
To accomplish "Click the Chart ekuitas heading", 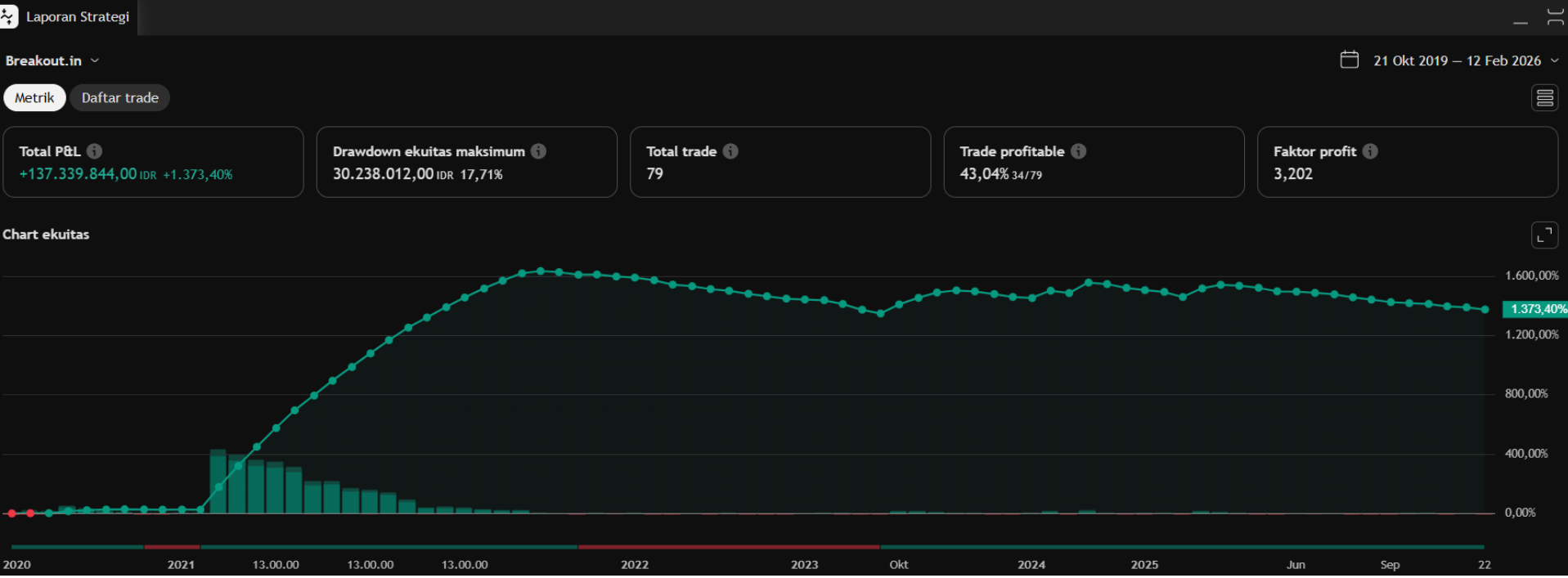I will [x=46, y=235].
